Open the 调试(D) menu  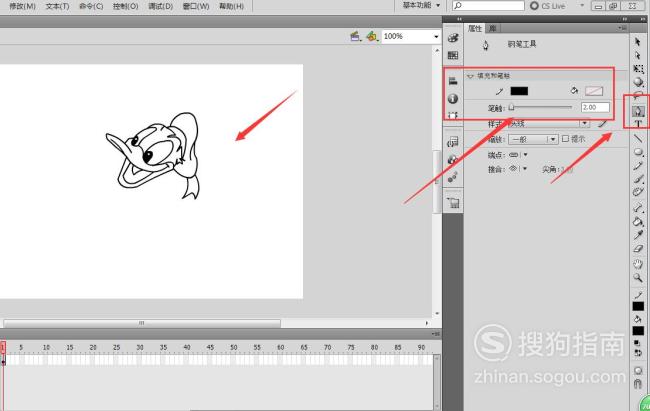[160, 6]
